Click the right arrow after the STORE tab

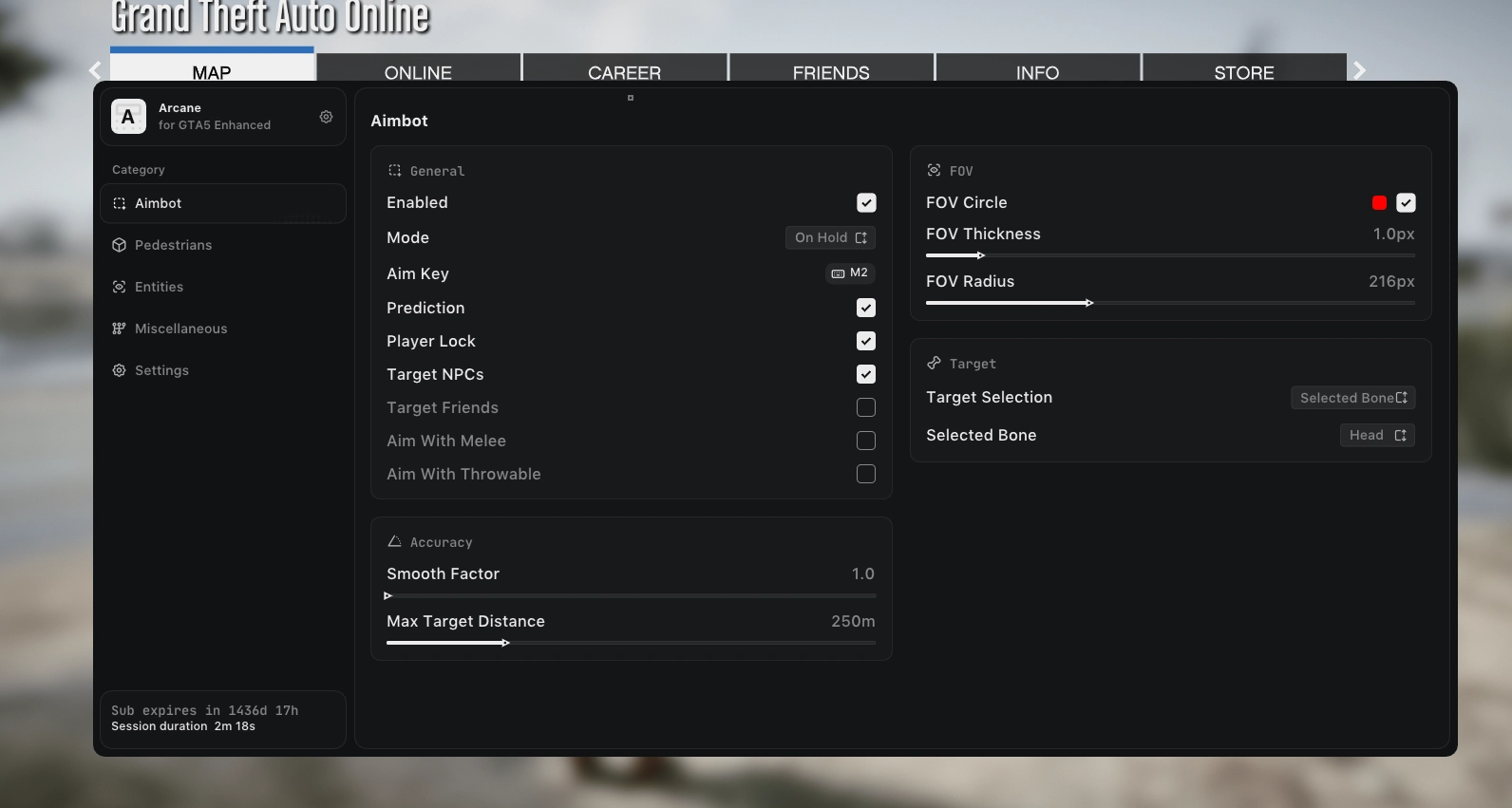[1359, 70]
